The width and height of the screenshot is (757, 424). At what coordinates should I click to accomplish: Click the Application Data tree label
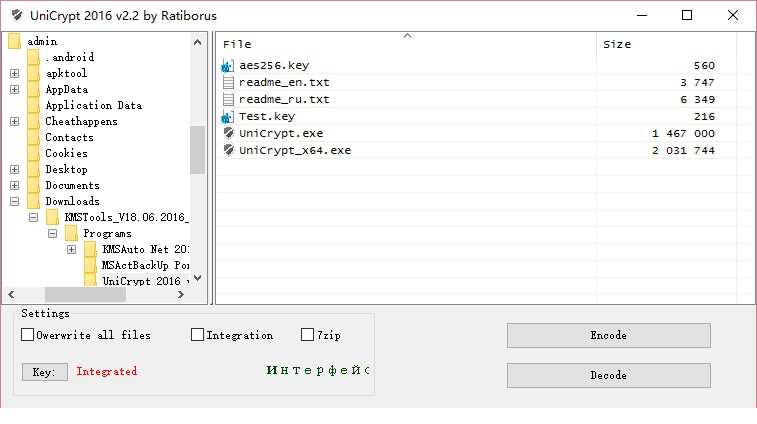point(94,105)
